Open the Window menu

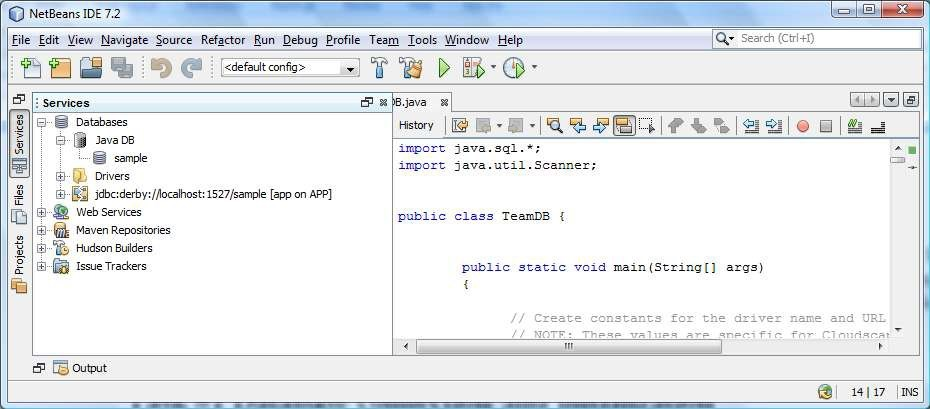(x=467, y=40)
